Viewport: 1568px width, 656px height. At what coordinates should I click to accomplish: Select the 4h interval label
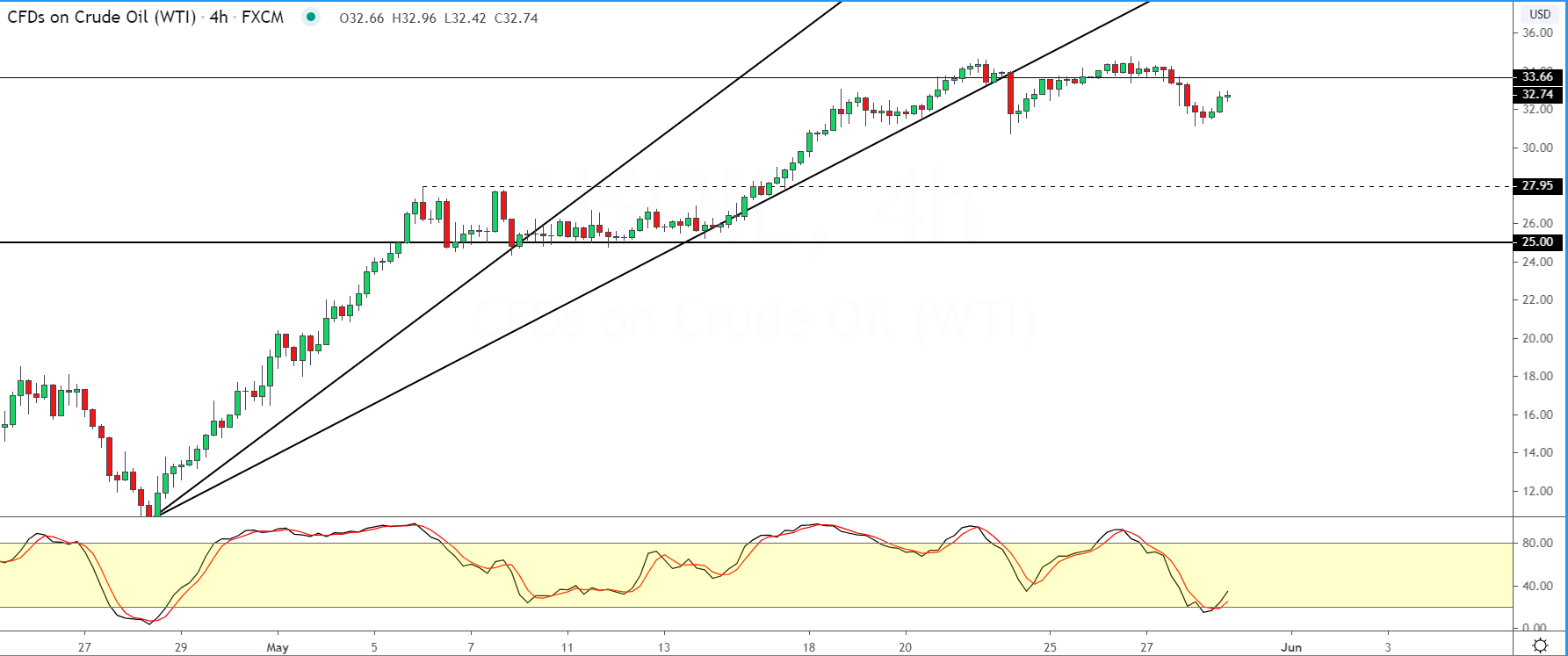click(x=219, y=17)
